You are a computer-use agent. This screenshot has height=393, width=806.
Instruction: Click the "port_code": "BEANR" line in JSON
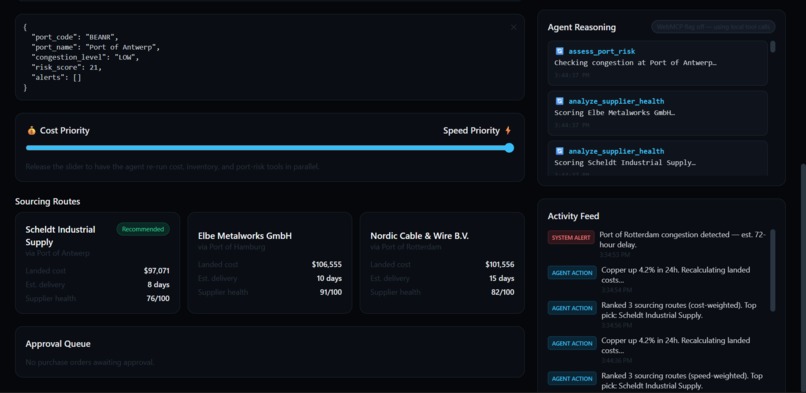point(75,38)
